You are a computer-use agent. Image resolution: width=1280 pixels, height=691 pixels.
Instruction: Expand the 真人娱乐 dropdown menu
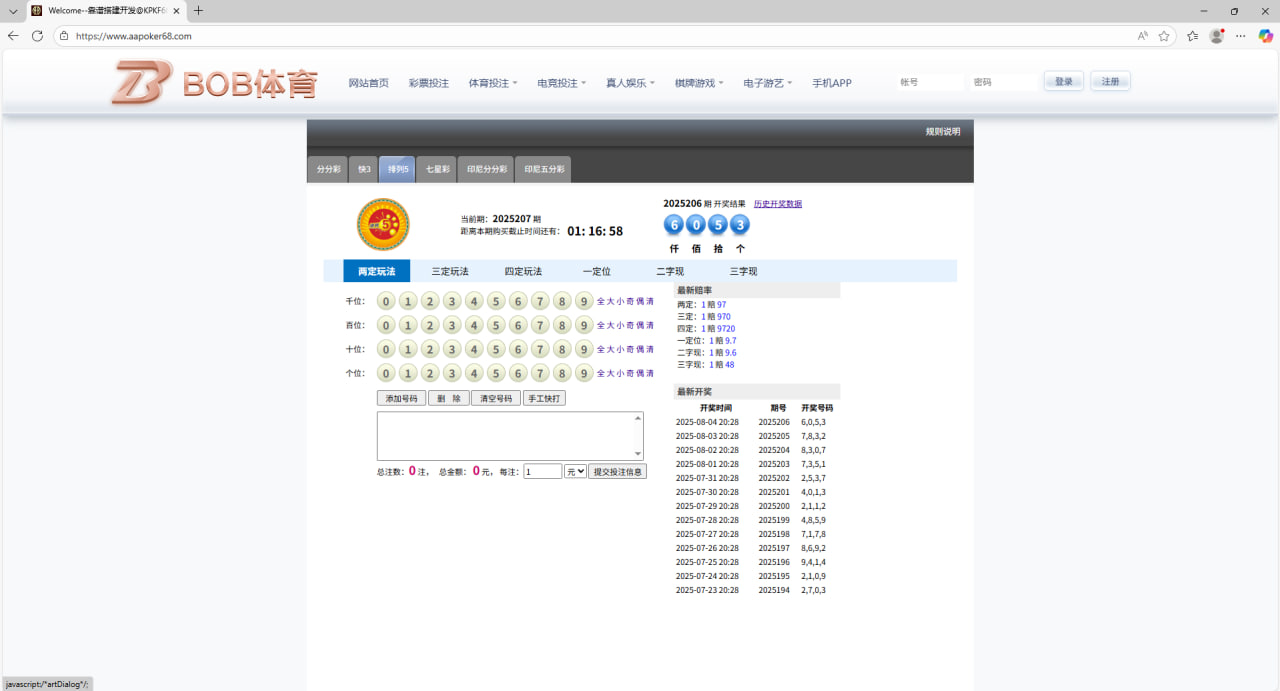[630, 83]
